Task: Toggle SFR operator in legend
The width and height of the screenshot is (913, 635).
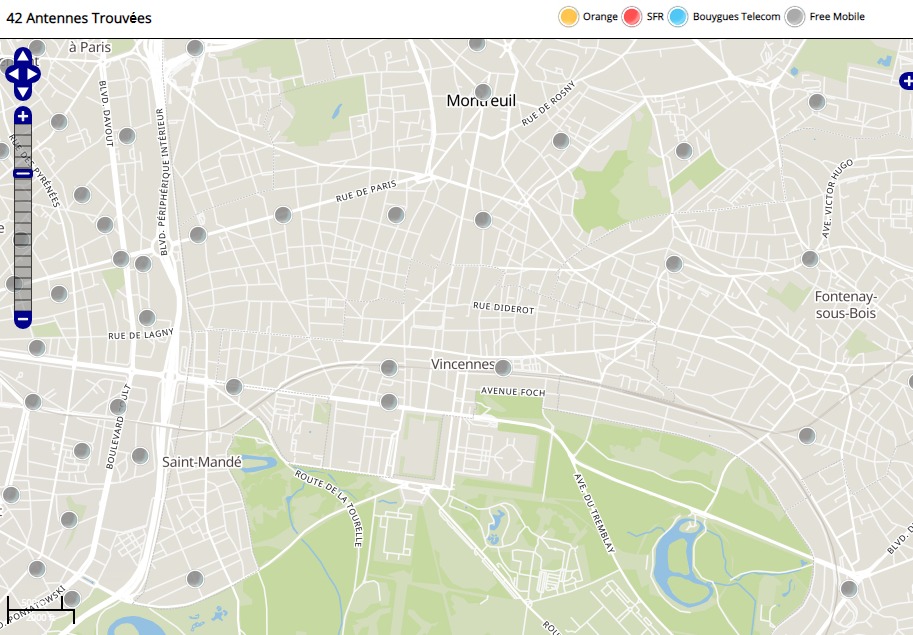Action: pos(631,17)
